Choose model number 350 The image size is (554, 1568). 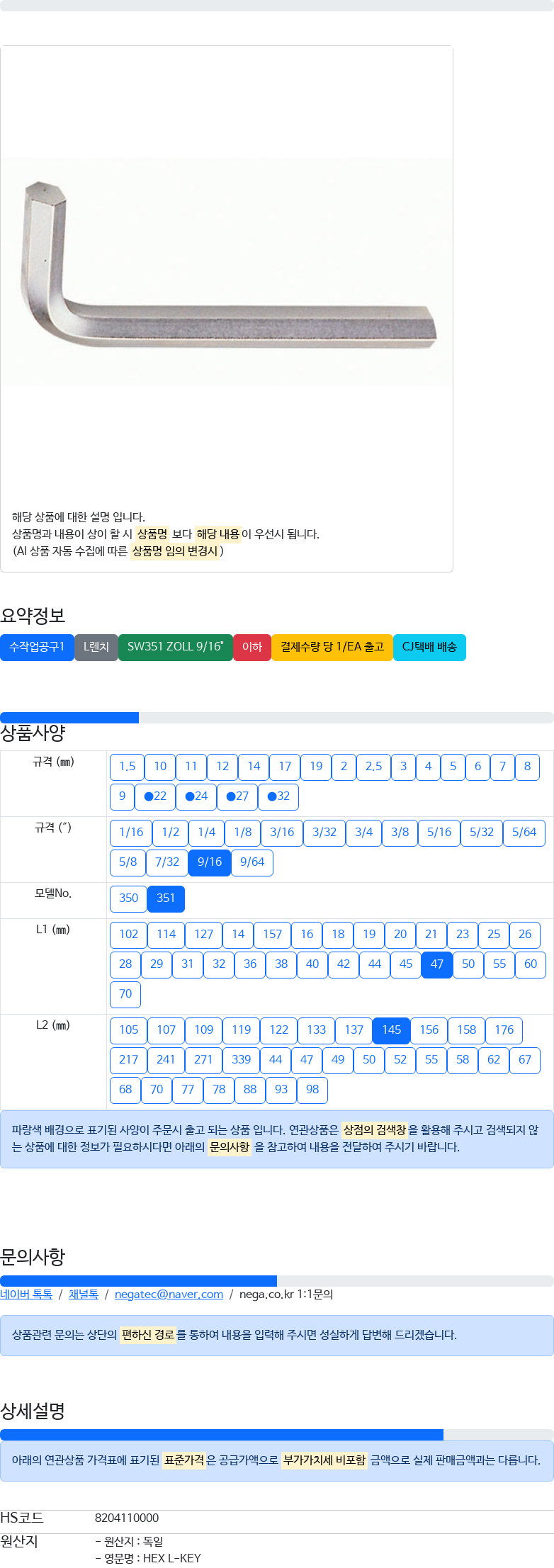pyautogui.click(x=128, y=898)
